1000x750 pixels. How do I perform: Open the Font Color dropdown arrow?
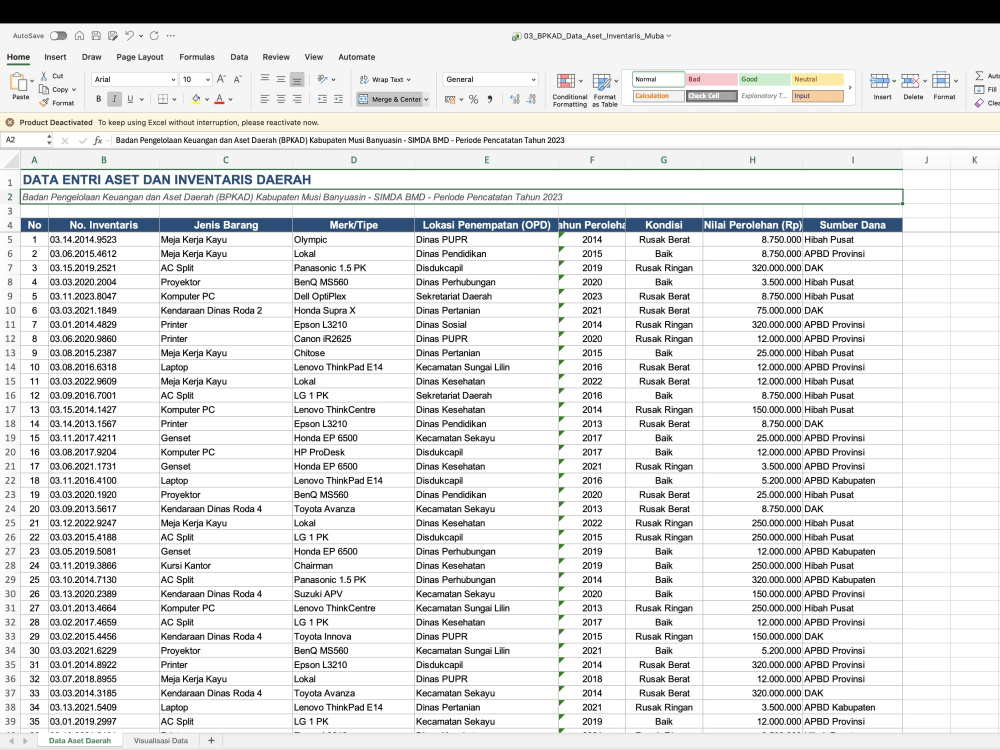[x=231, y=99]
